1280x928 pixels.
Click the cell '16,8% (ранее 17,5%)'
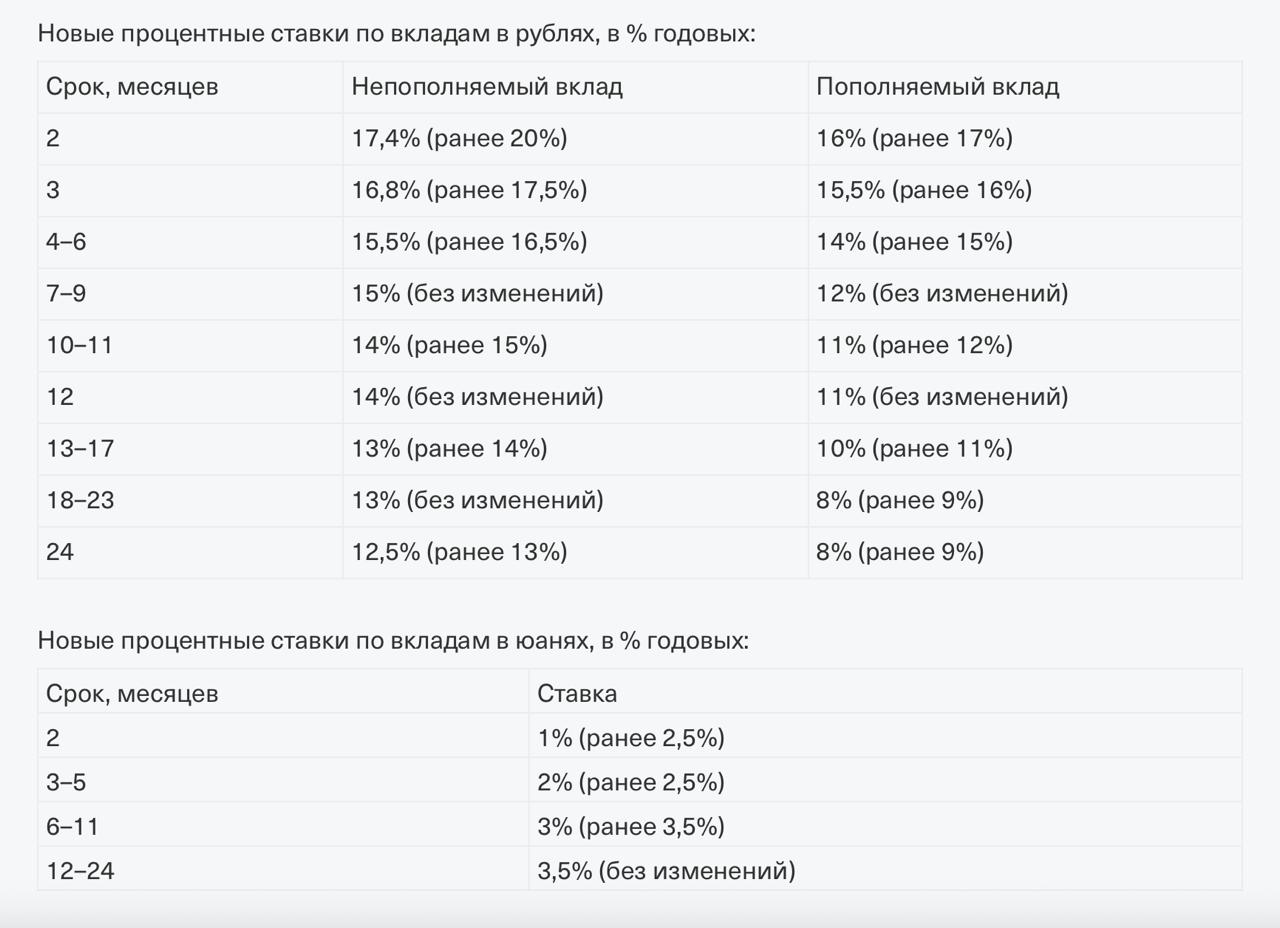point(469,190)
